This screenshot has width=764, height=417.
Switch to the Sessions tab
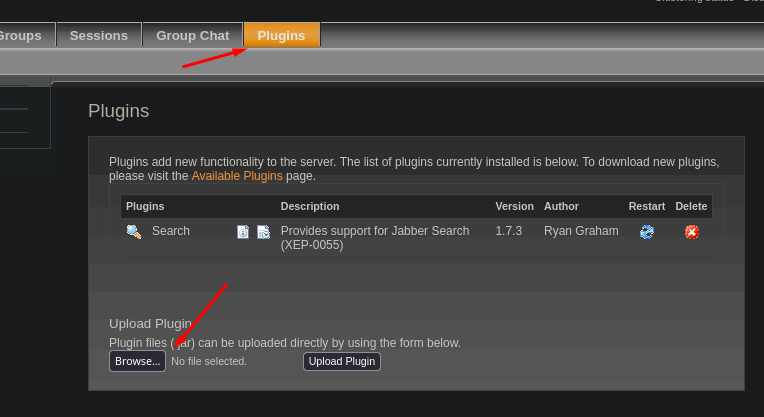pos(99,35)
